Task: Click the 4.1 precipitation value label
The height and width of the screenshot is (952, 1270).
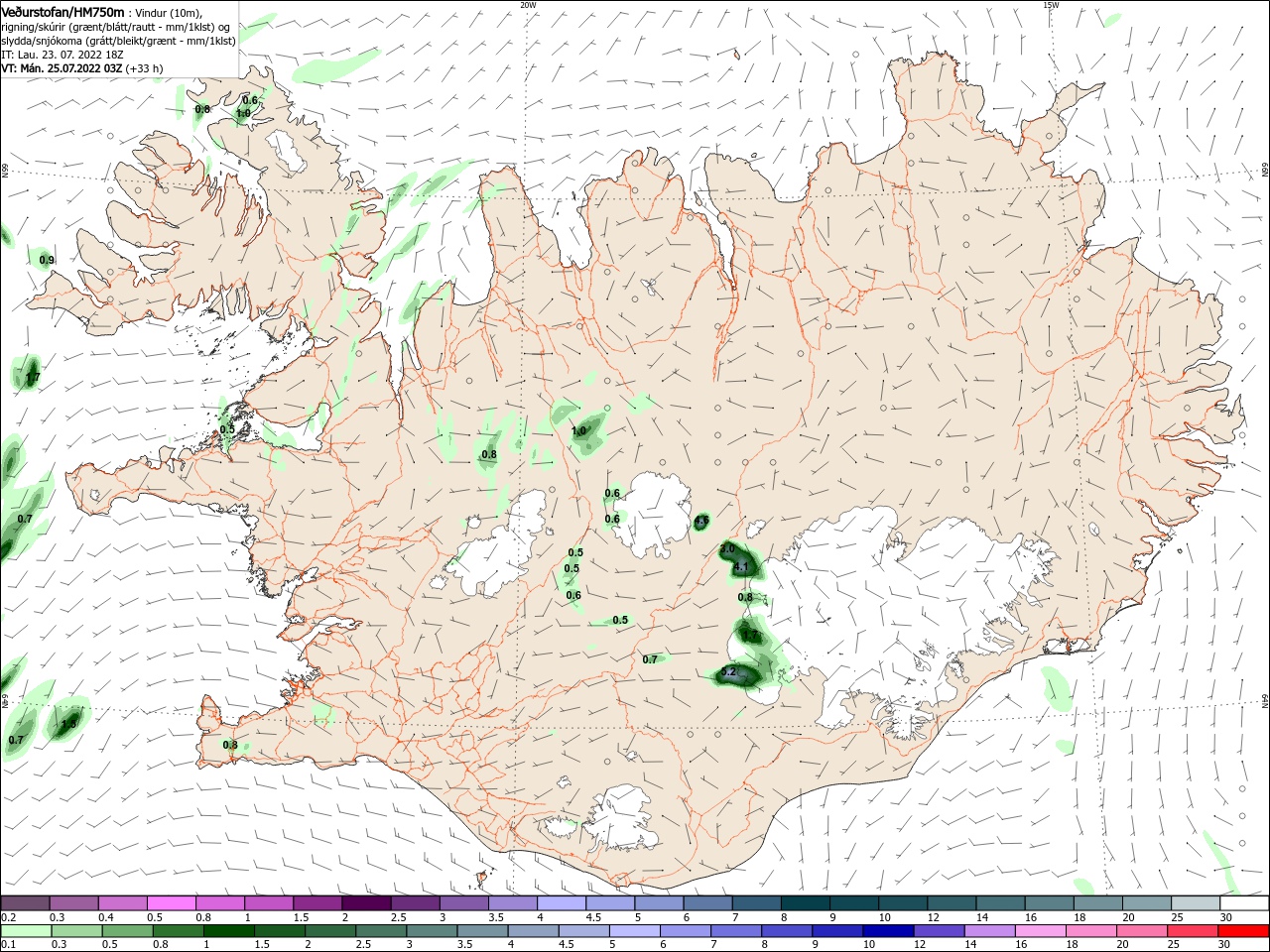Action: (x=740, y=567)
